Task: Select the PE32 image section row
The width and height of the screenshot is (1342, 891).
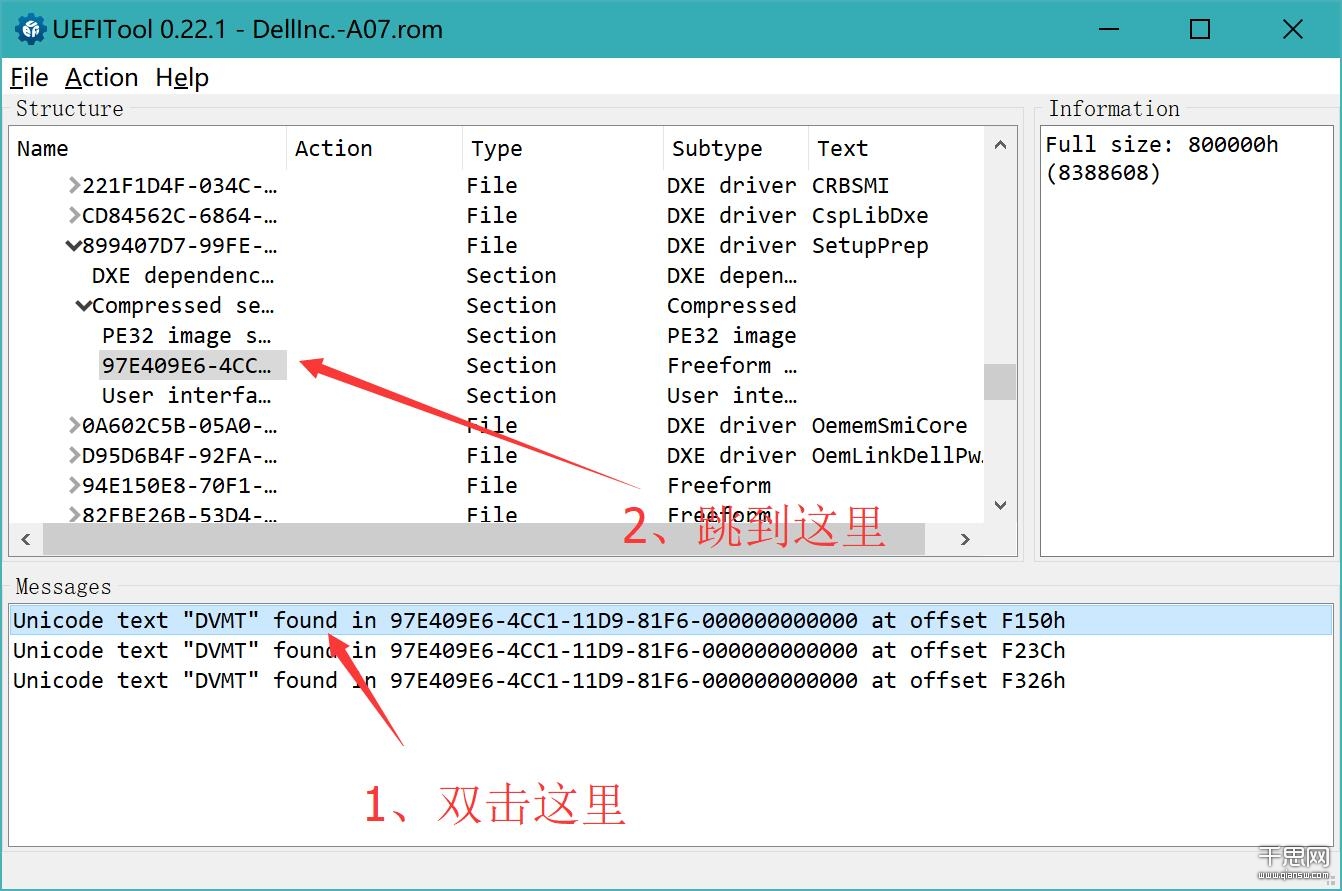Action: pos(187,335)
